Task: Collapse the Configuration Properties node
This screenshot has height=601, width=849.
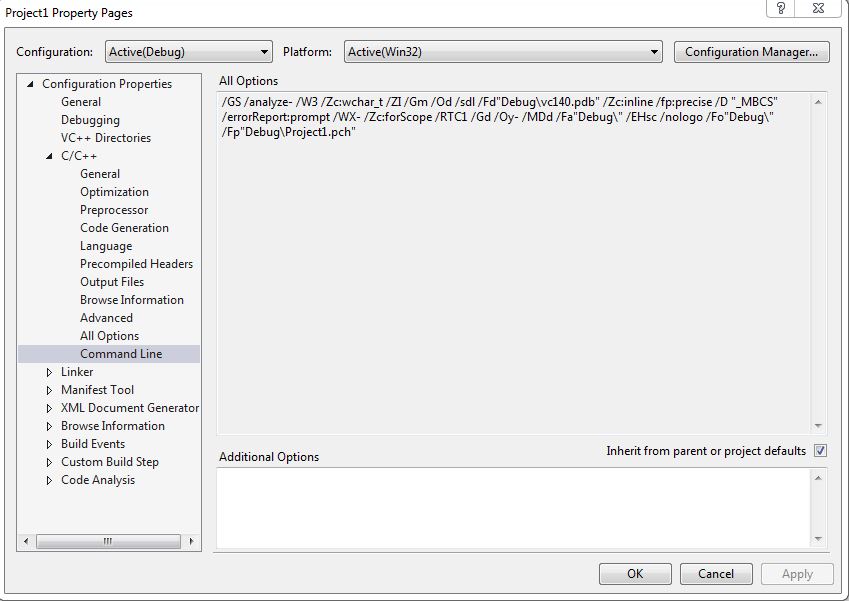Action: tap(31, 84)
